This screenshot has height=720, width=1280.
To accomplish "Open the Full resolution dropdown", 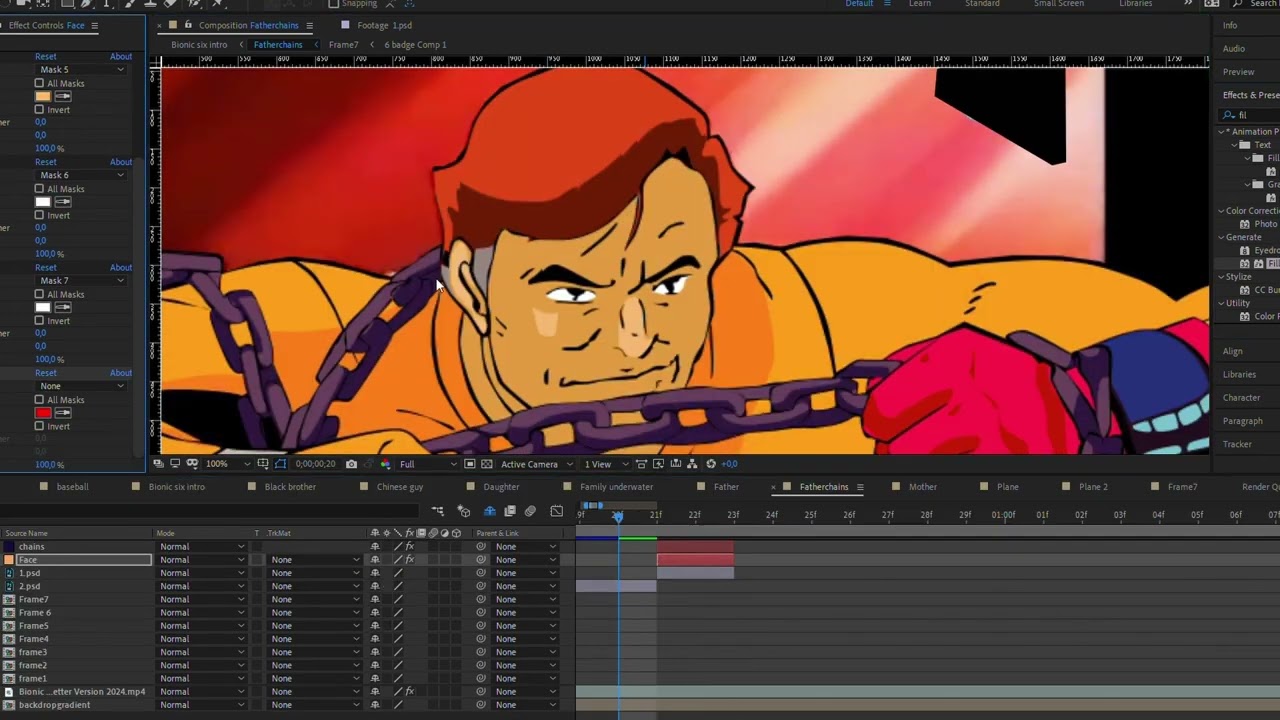I will coord(428,464).
